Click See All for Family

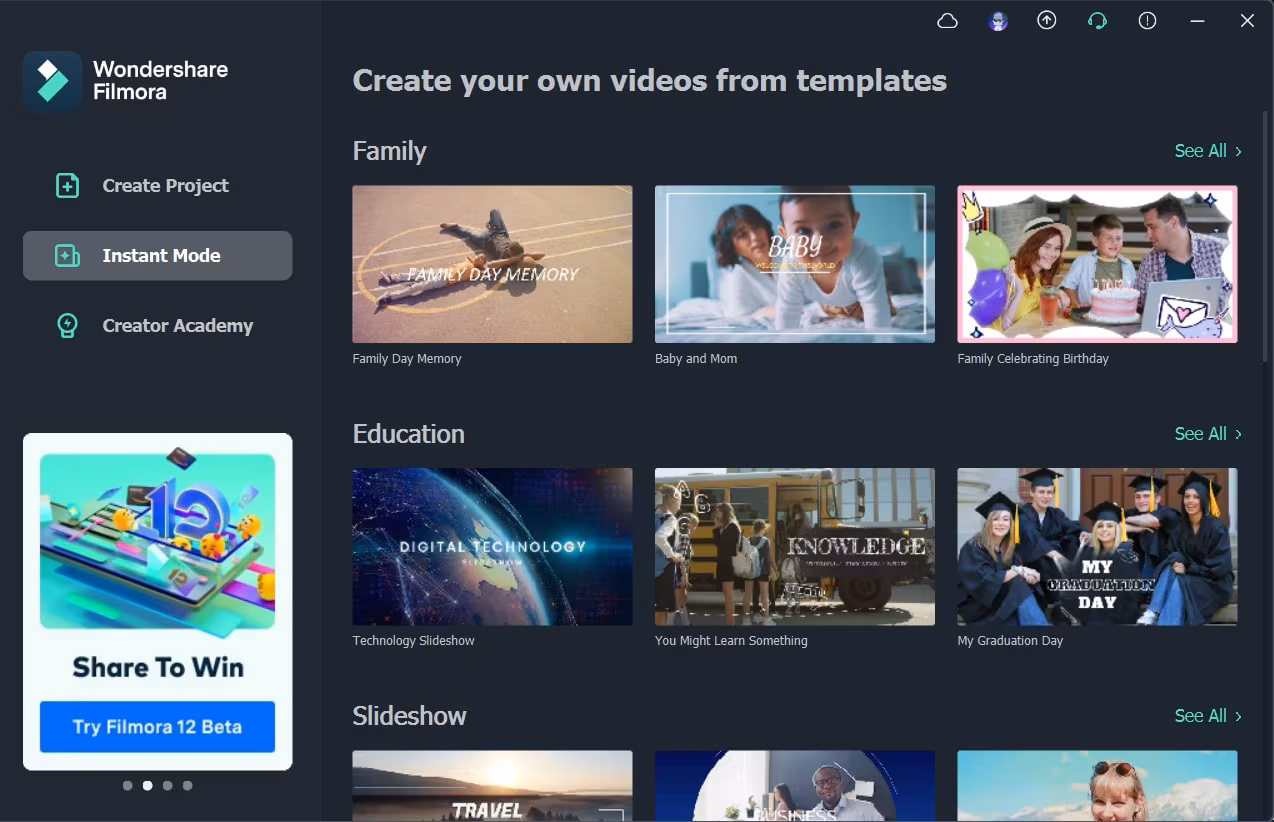(1200, 151)
